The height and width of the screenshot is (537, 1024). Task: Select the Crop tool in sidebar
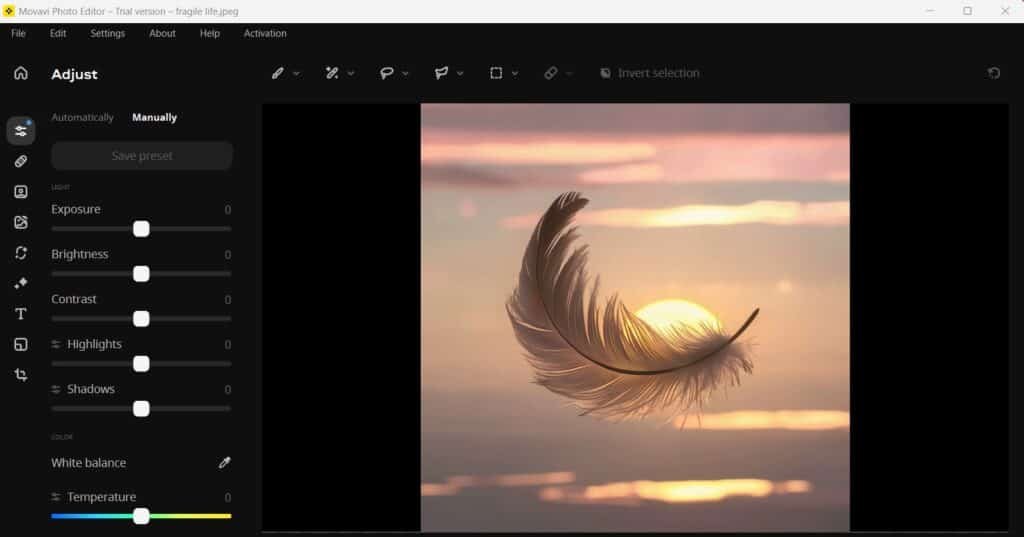[x=20, y=375]
